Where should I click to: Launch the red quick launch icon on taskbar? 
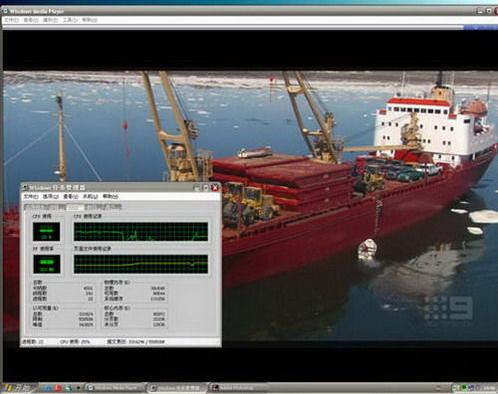pyautogui.click(x=58, y=388)
